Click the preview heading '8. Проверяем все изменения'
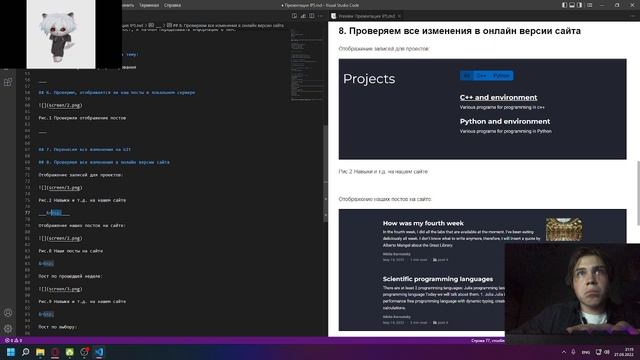This screenshot has width=640, height=360. [x=459, y=31]
